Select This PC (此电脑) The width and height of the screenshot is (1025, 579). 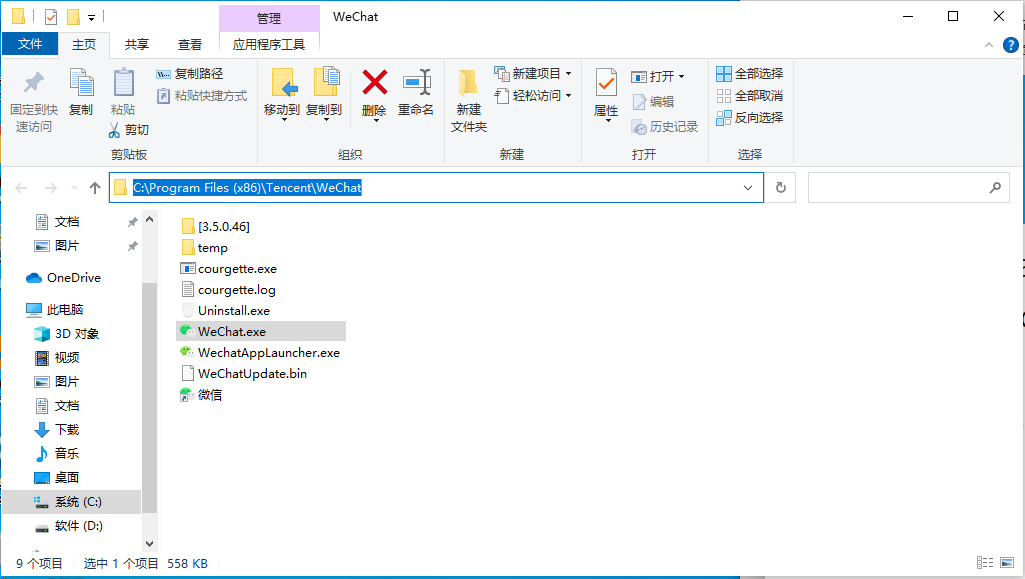[55, 310]
